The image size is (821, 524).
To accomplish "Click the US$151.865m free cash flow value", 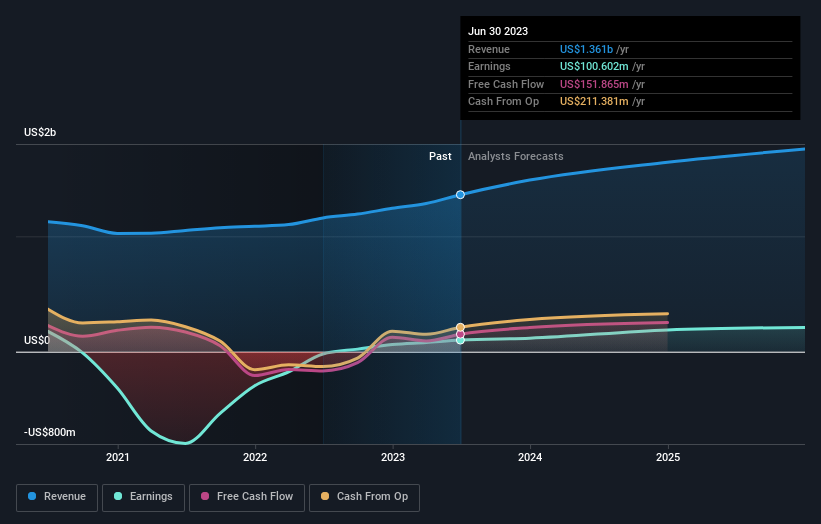I will [594, 84].
